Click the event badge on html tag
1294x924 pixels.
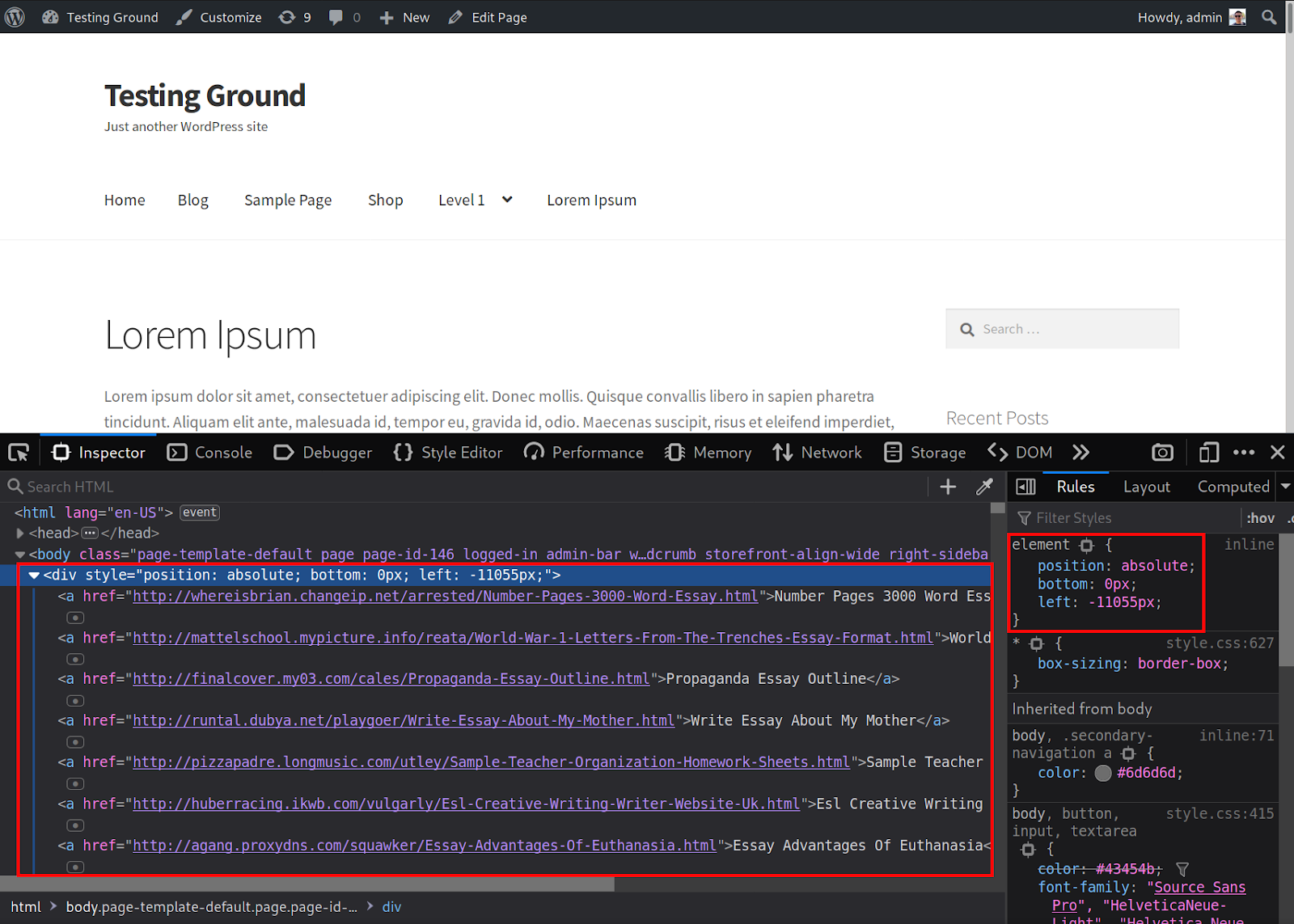[199, 513]
